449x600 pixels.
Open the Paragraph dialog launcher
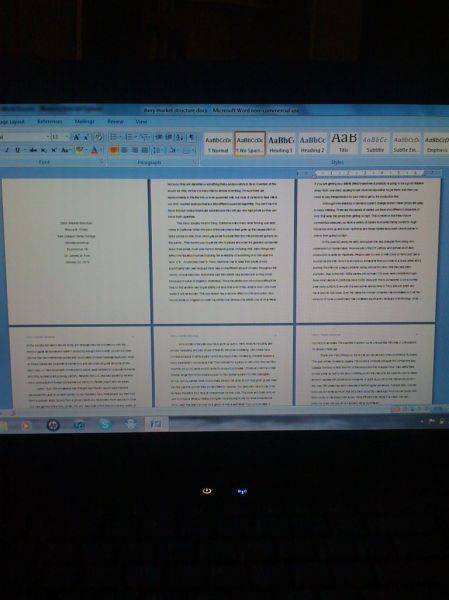point(195,163)
